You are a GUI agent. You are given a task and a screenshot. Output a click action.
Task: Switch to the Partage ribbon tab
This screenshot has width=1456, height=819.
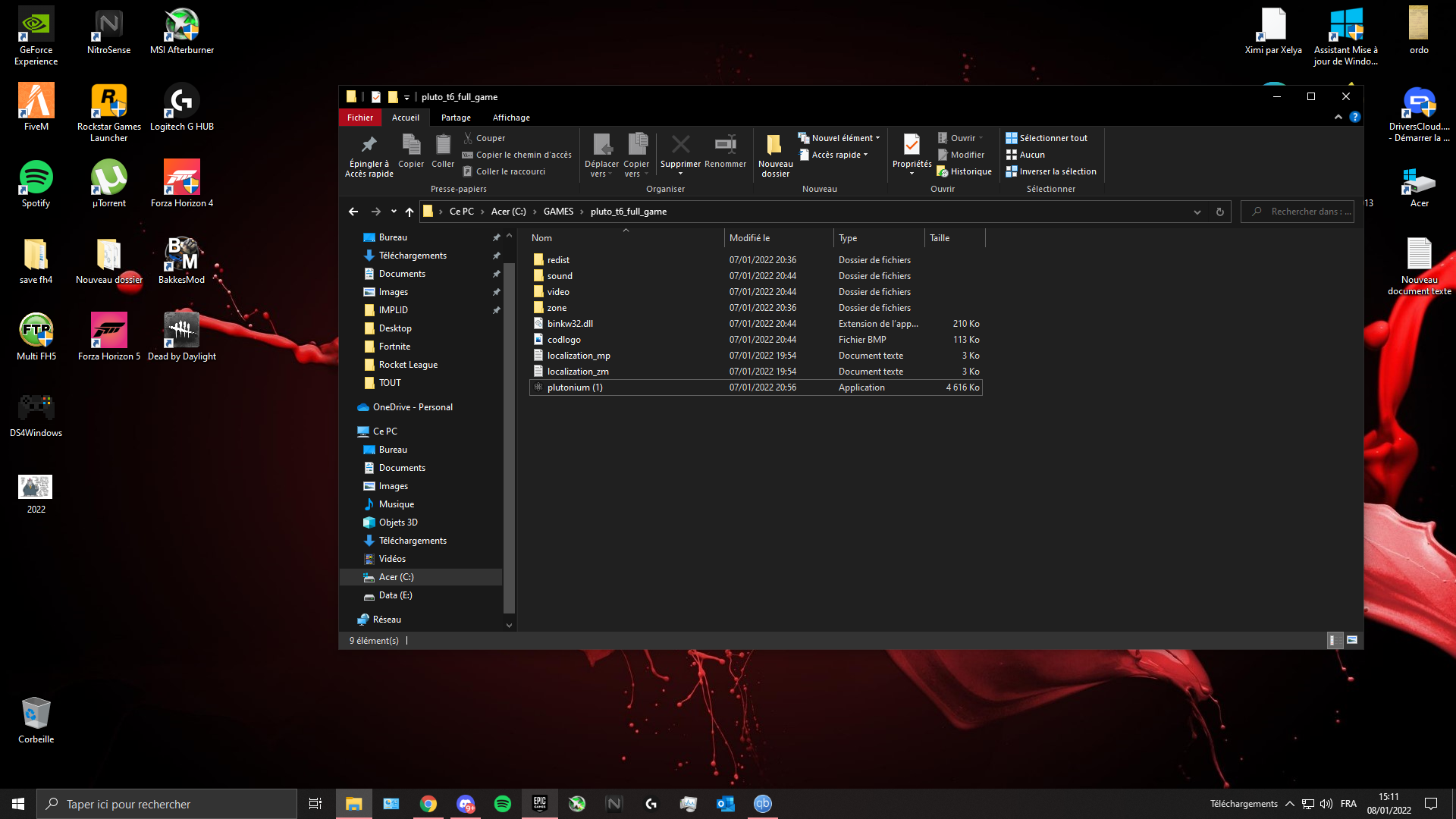(x=456, y=118)
